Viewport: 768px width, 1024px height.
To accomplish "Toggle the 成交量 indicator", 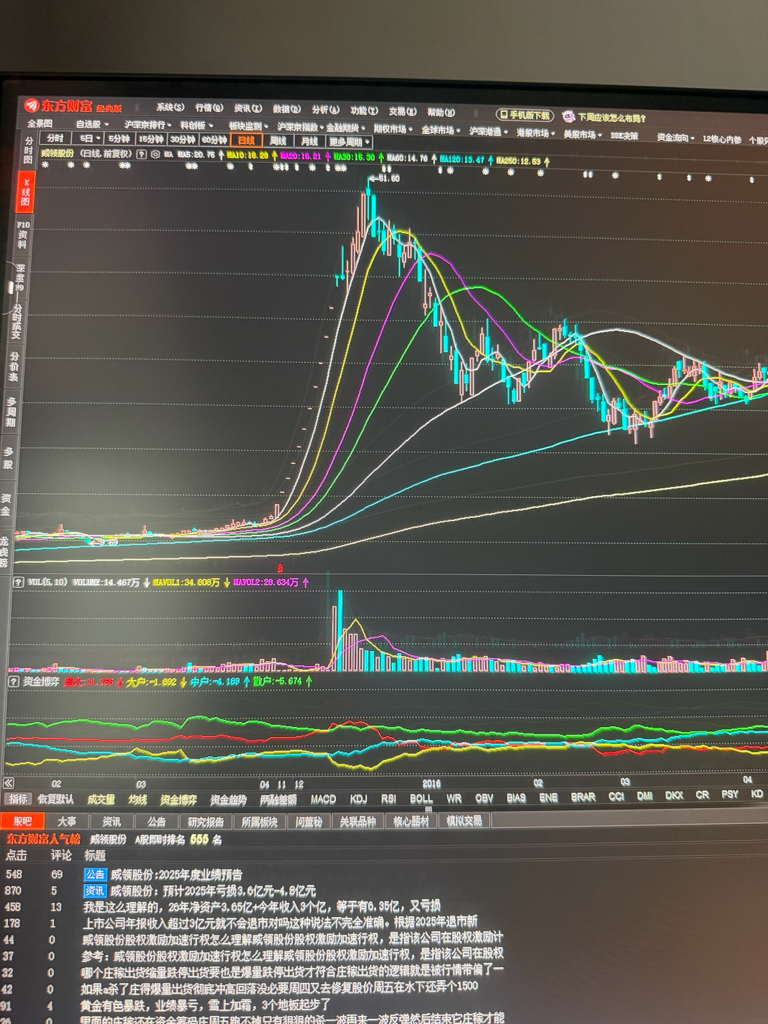I will tap(101, 799).
